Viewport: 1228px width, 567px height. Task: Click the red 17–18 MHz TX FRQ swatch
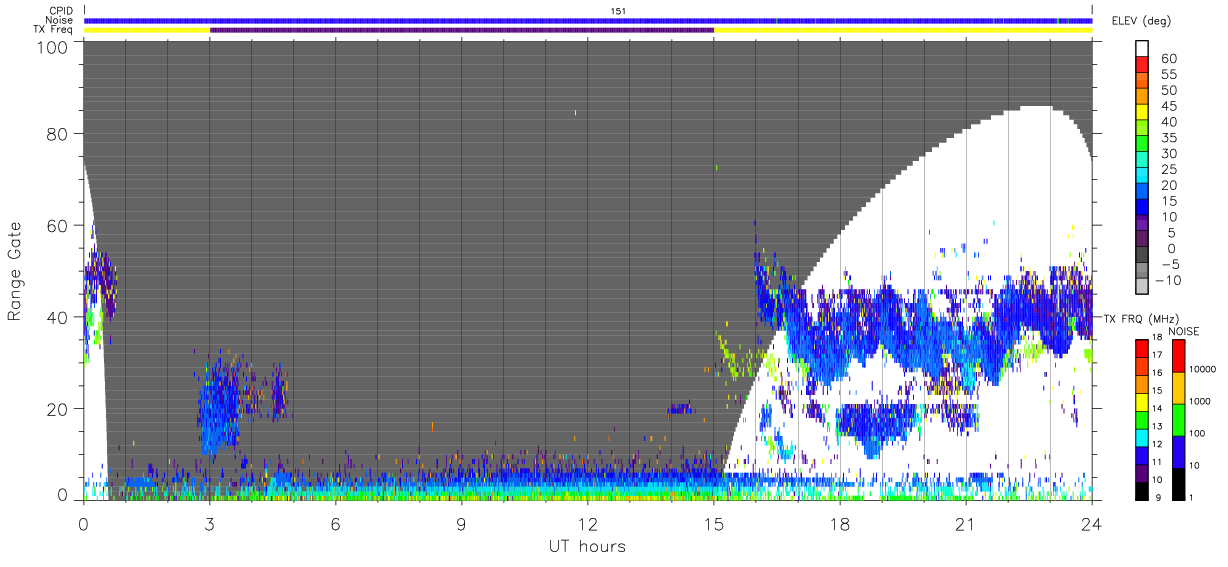(x=1142, y=348)
